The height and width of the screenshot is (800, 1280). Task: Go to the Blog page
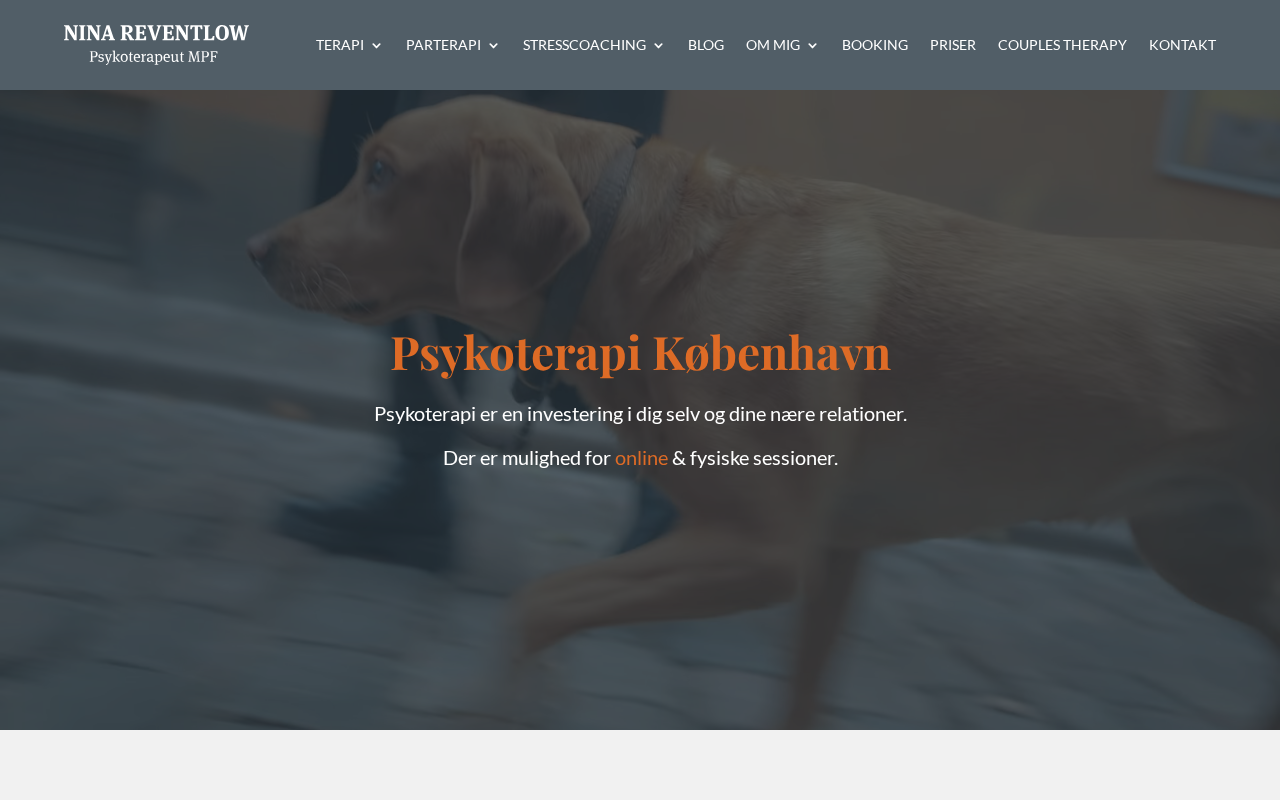tap(706, 45)
